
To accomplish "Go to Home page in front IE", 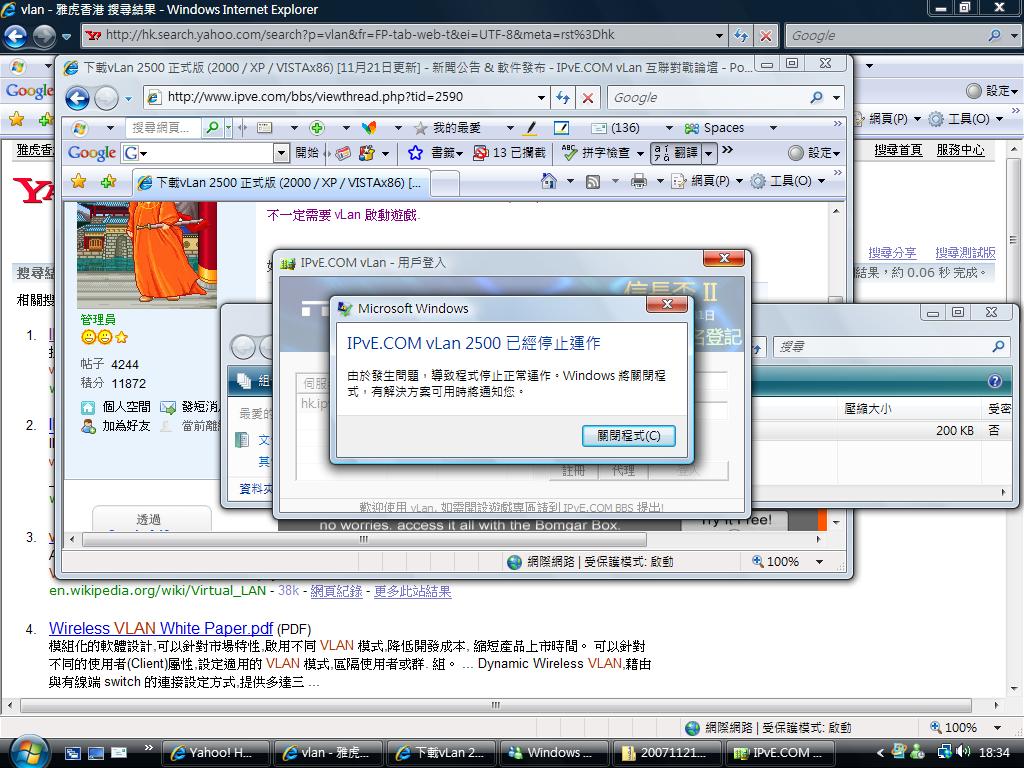I will tap(549, 181).
